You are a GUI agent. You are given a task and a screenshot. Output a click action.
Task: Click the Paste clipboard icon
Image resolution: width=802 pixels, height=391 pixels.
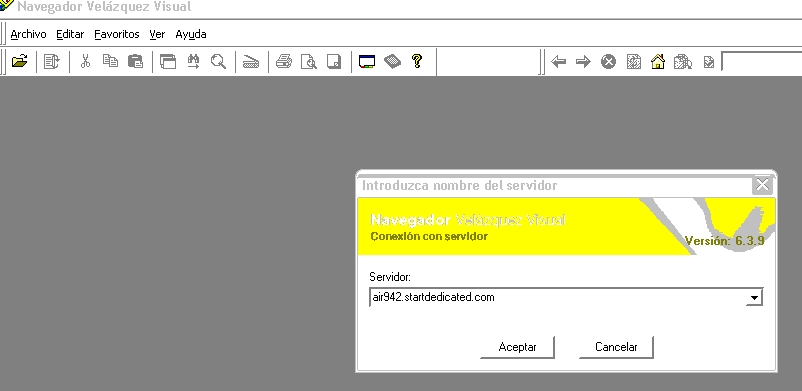click(x=135, y=61)
